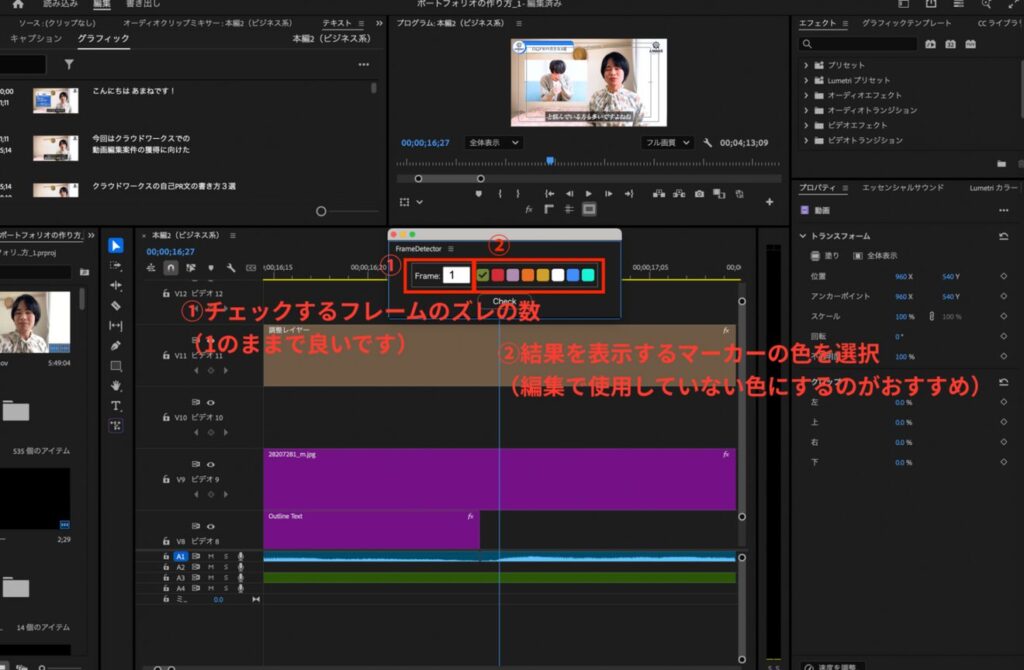Screen dimensions: 1024x670
Task: Click the Check button in FrameDetector
Action: [504, 301]
